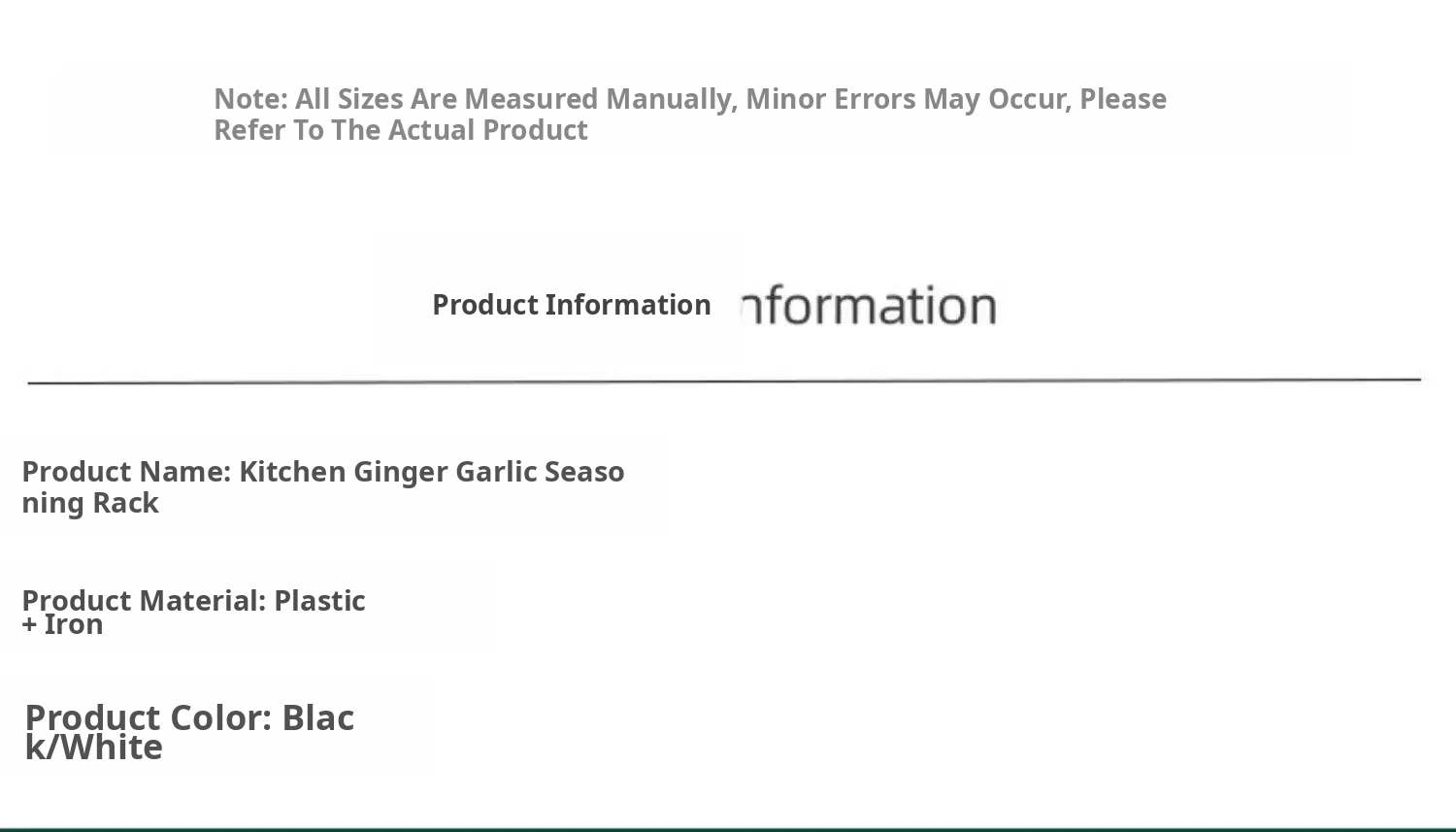This screenshot has height=832, width=1456.
Task: Click the '+ Iron' material line
Action: [x=62, y=624]
